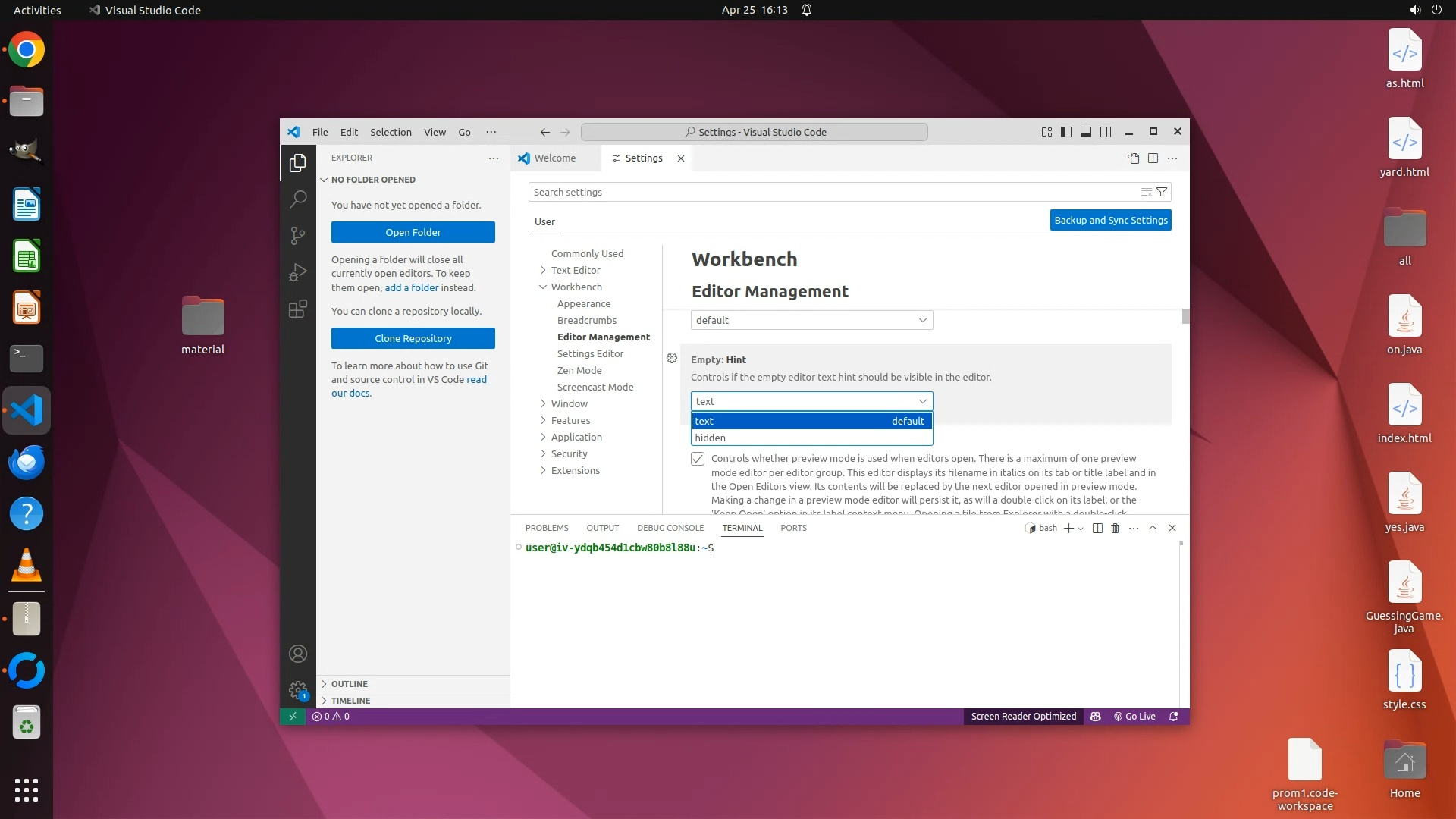Image resolution: width=1456 pixels, height=819 pixels.
Task: Open Source Control view icon
Action: [298, 236]
